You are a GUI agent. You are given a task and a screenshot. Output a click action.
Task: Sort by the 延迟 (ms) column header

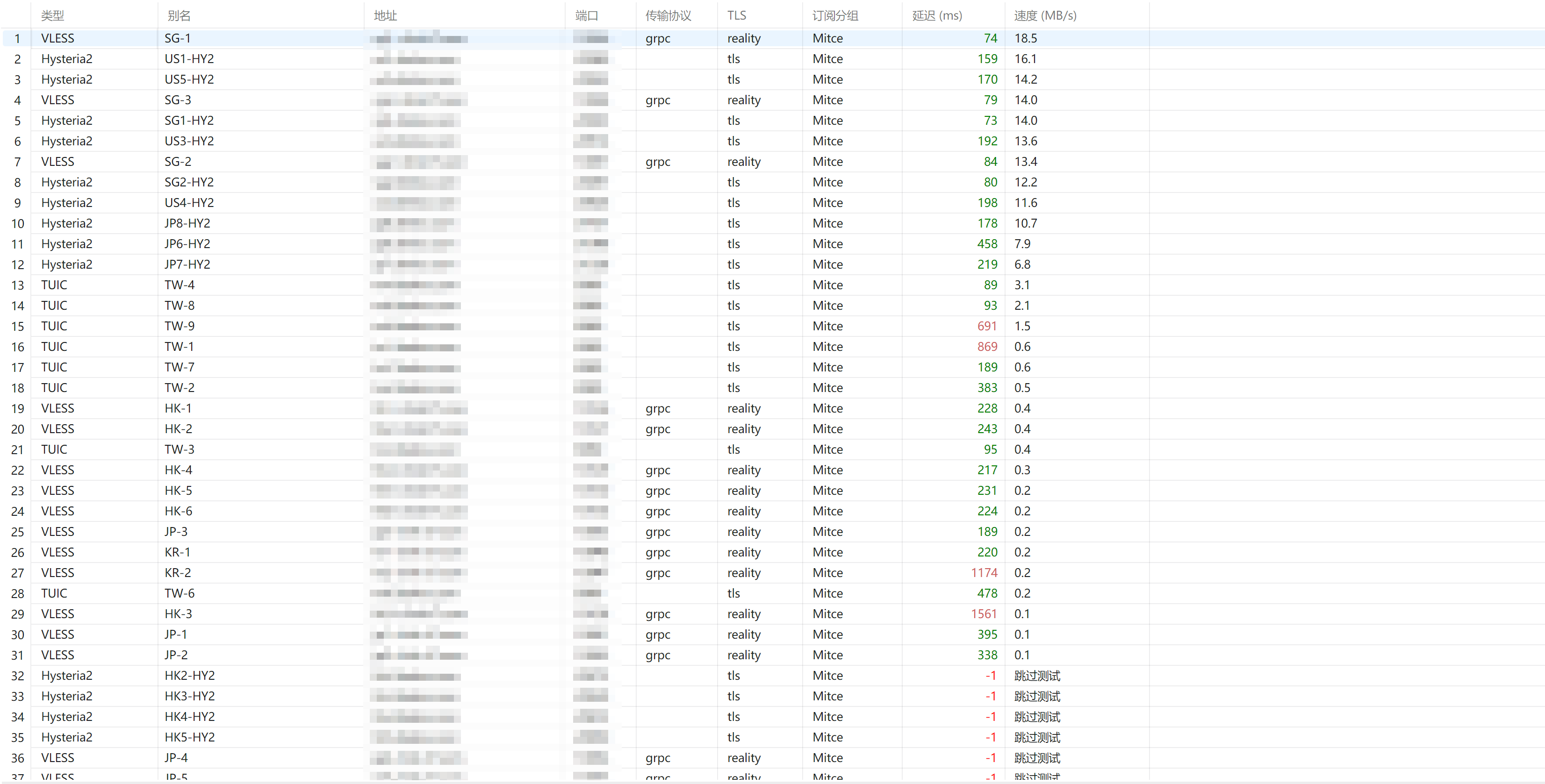[x=953, y=15]
